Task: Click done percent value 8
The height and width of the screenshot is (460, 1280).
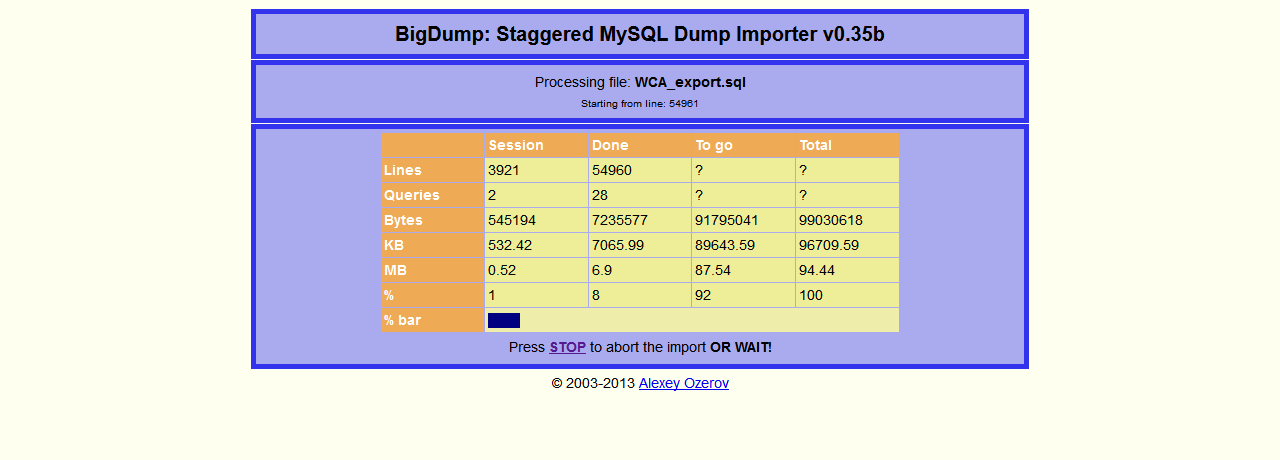Action: click(596, 295)
